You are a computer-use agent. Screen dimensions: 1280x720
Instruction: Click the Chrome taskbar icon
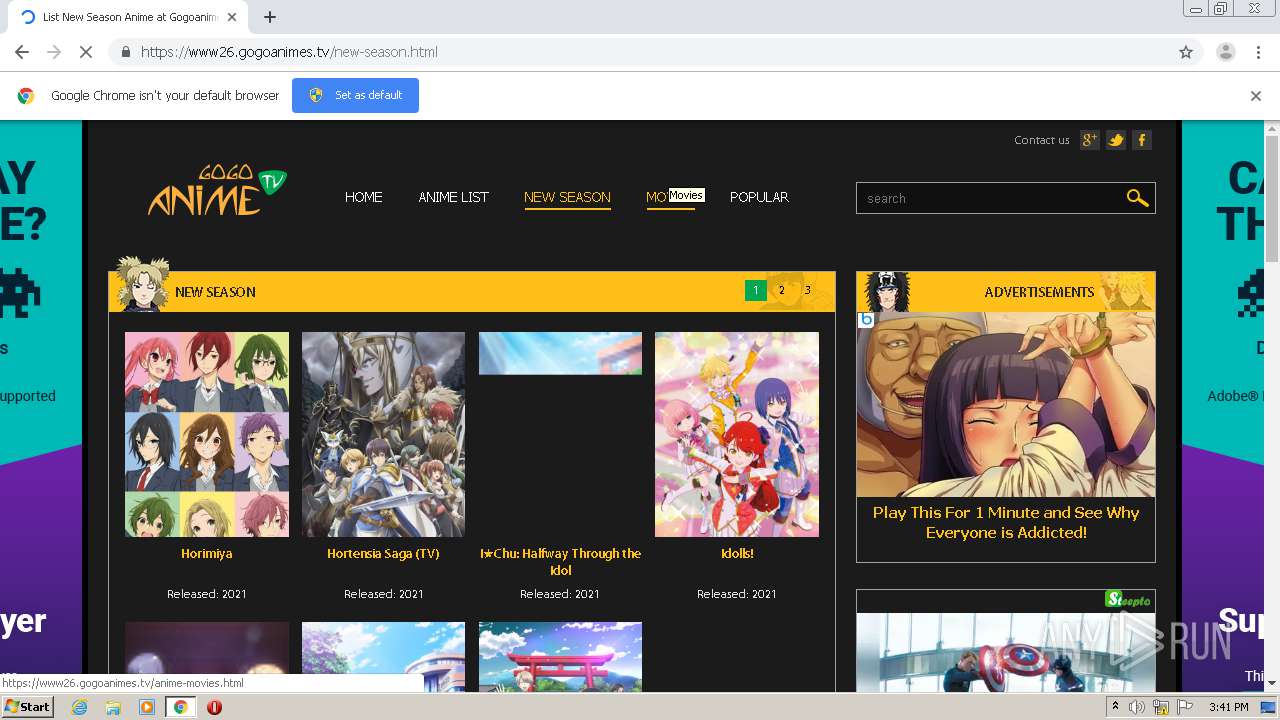(x=180, y=707)
